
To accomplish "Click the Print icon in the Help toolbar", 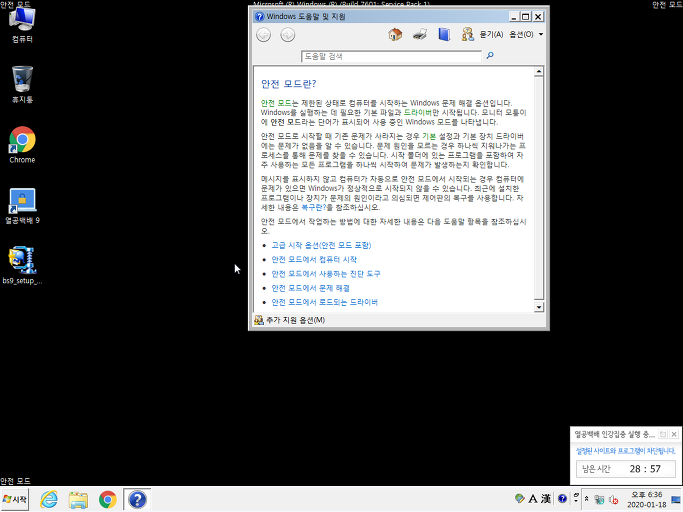I will tap(419, 34).
